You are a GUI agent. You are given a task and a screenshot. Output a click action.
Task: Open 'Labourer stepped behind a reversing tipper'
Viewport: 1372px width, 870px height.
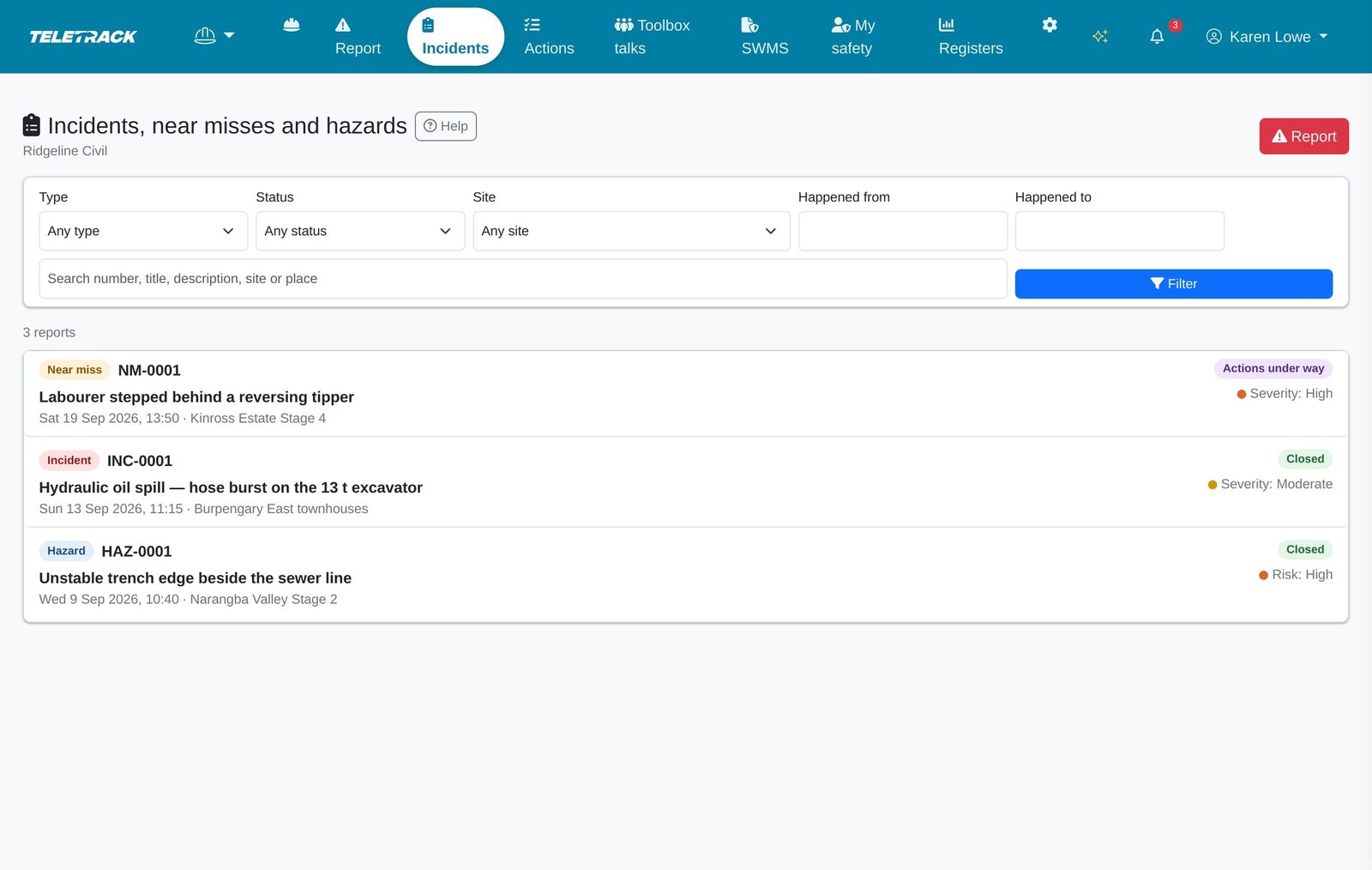pos(196,397)
